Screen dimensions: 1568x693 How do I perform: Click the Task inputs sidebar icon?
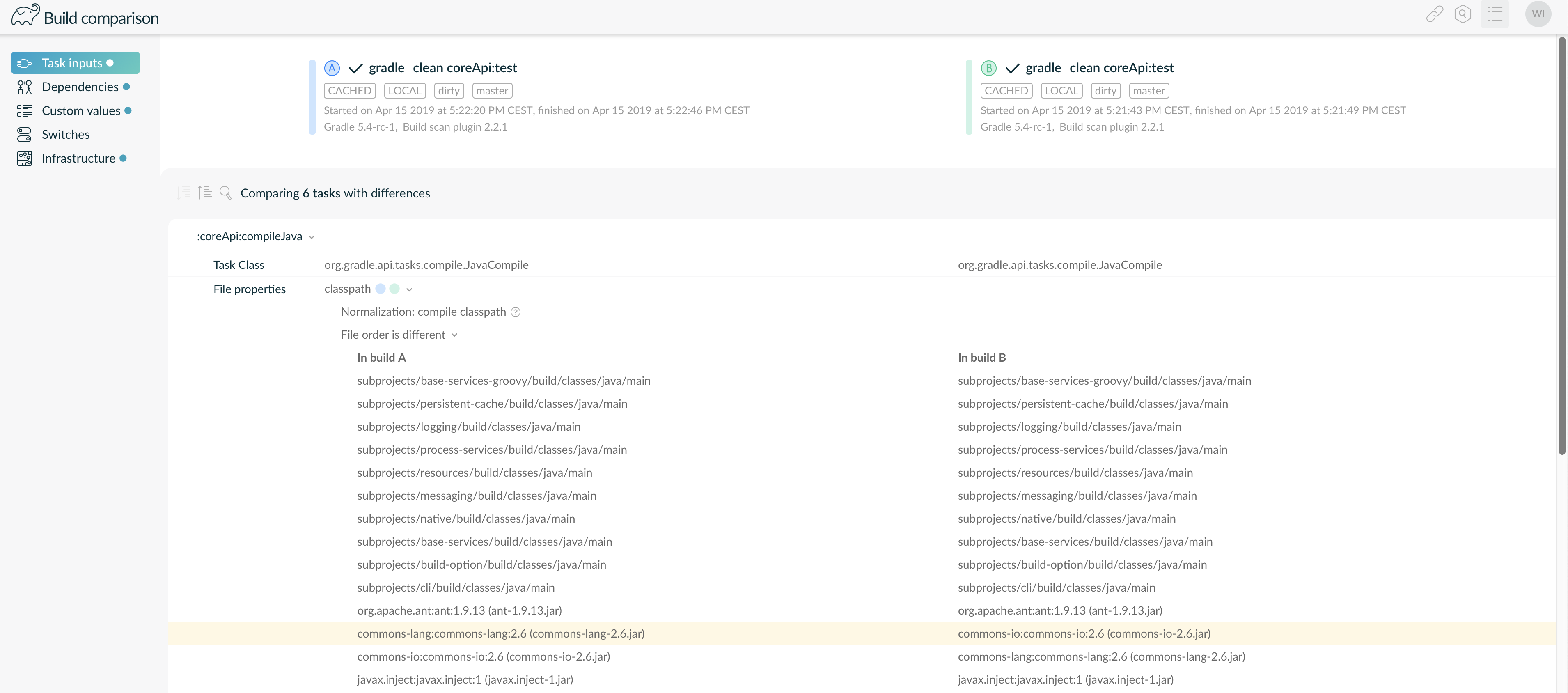[x=24, y=63]
